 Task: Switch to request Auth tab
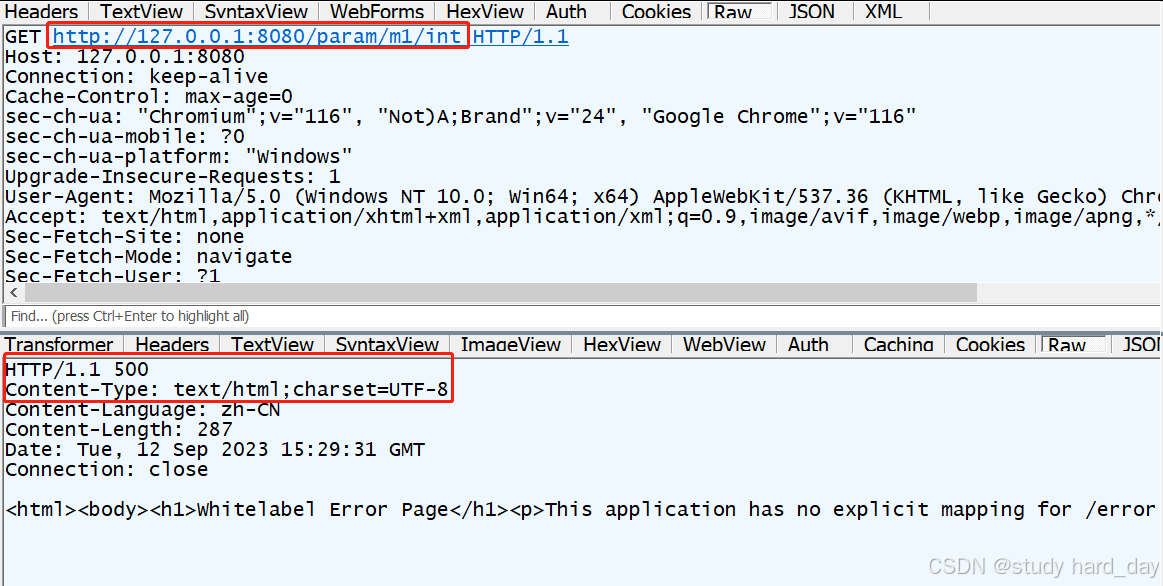point(566,12)
